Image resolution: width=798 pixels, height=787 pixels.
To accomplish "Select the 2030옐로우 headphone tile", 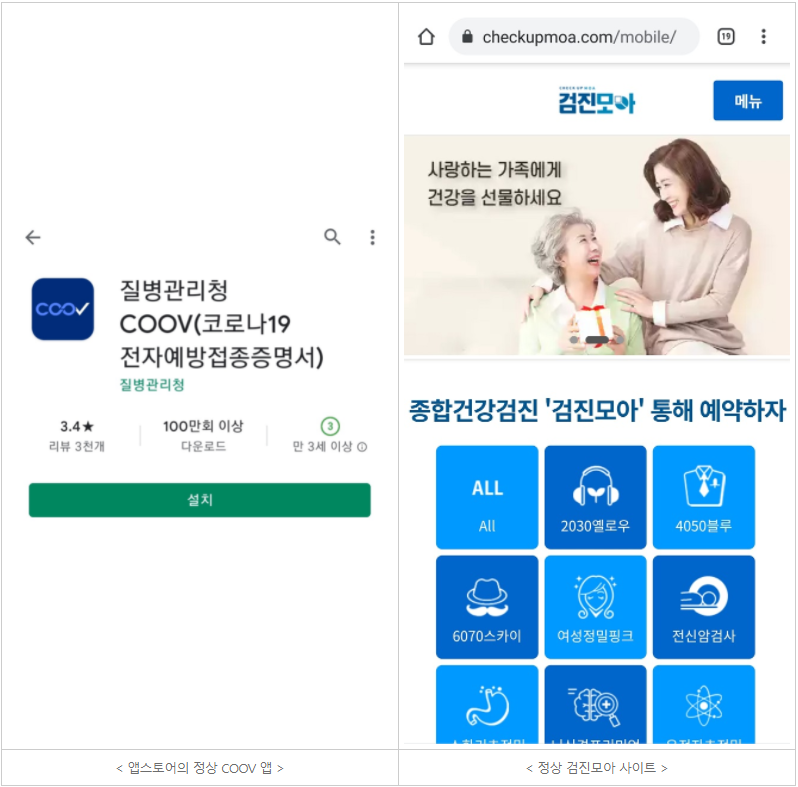I will click(x=595, y=497).
